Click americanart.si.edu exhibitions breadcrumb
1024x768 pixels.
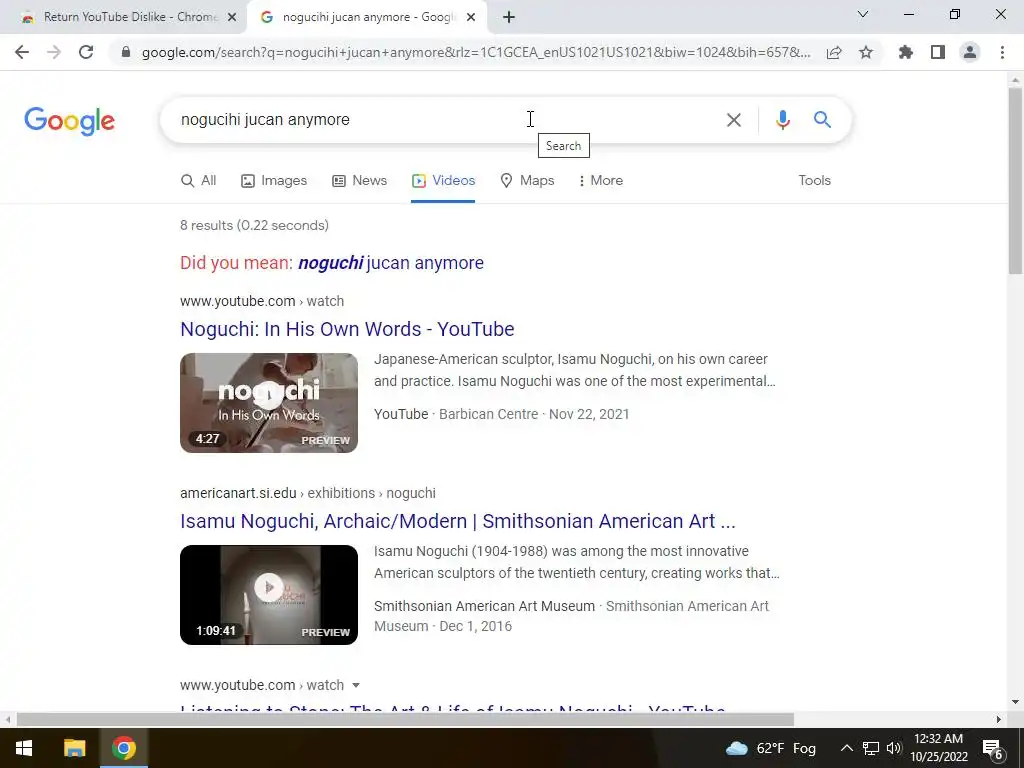click(308, 493)
